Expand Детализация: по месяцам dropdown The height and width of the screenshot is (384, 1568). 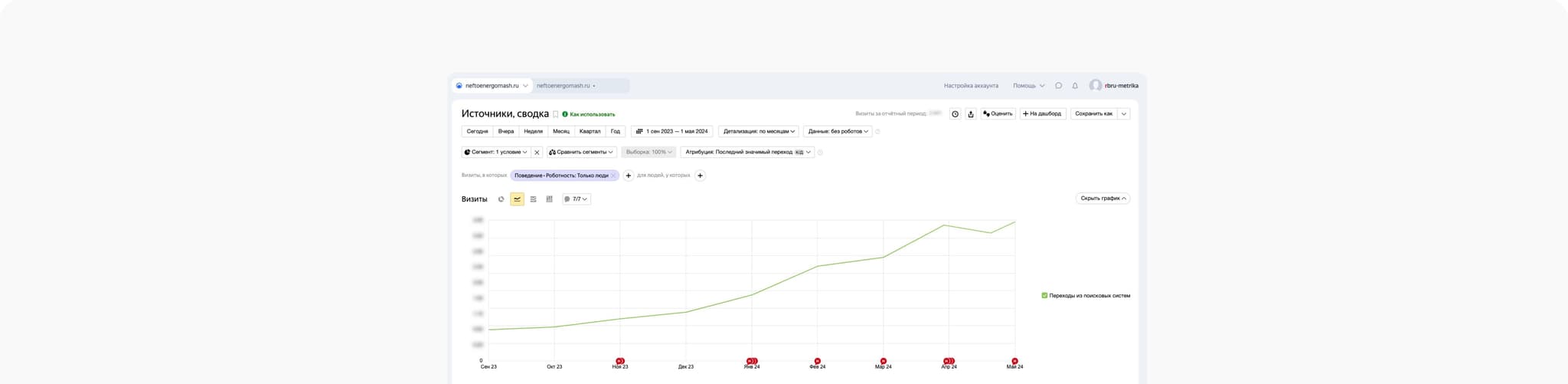point(758,131)
